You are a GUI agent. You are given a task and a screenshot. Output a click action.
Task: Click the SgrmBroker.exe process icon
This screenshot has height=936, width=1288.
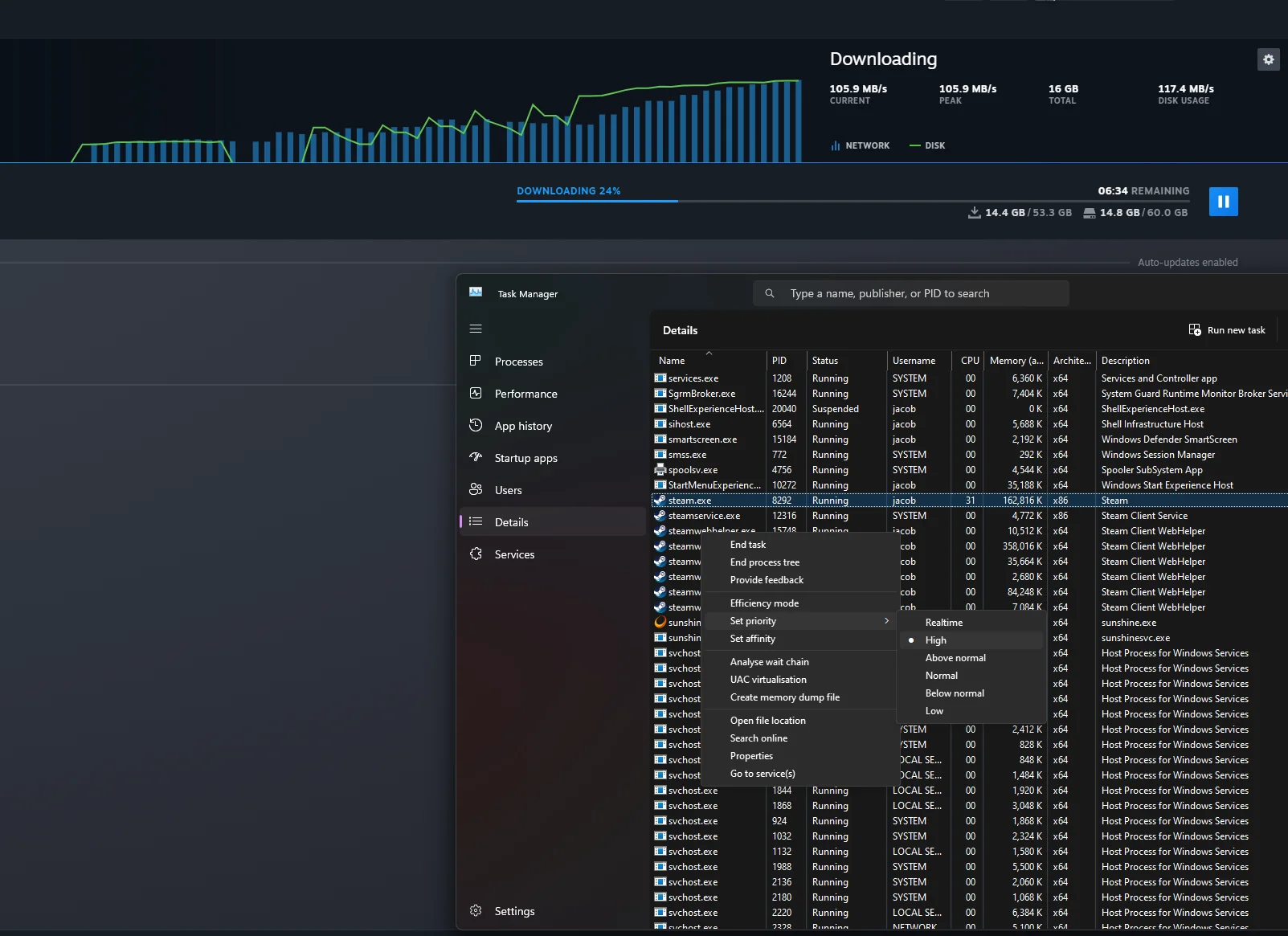tap(660, 394)
